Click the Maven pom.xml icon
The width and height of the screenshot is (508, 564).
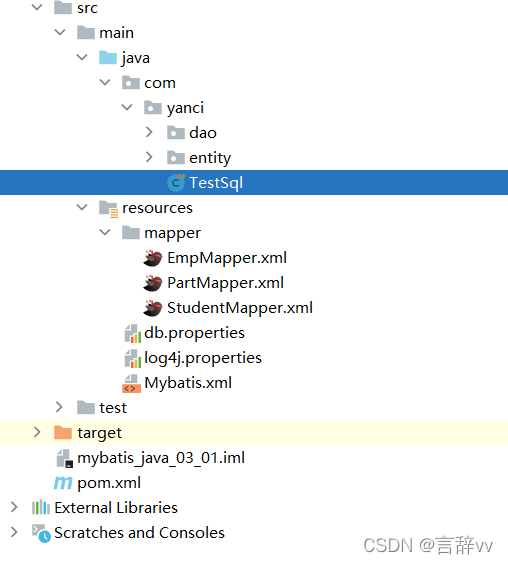(63, 483)
